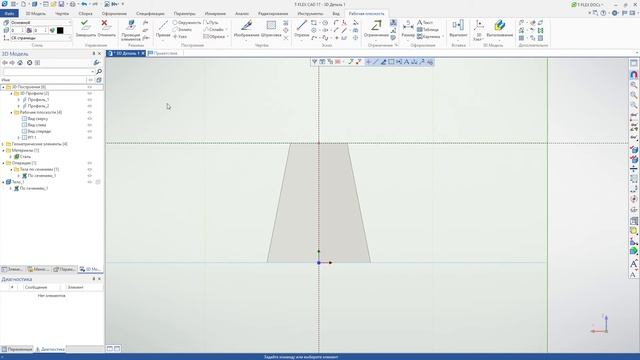Insert a Текст annotation
The width and height of the screenshot is (640, 360).
(425, 22)
